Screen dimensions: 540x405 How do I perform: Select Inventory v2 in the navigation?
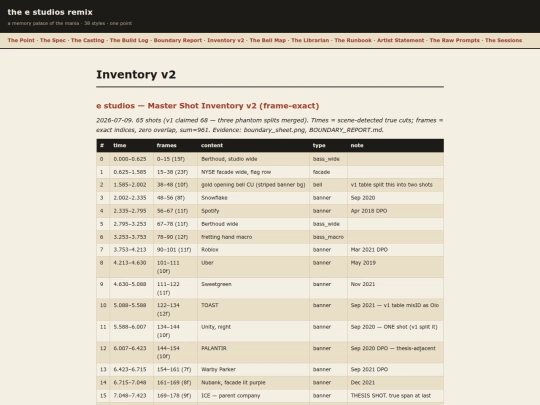tap(226, 40)
